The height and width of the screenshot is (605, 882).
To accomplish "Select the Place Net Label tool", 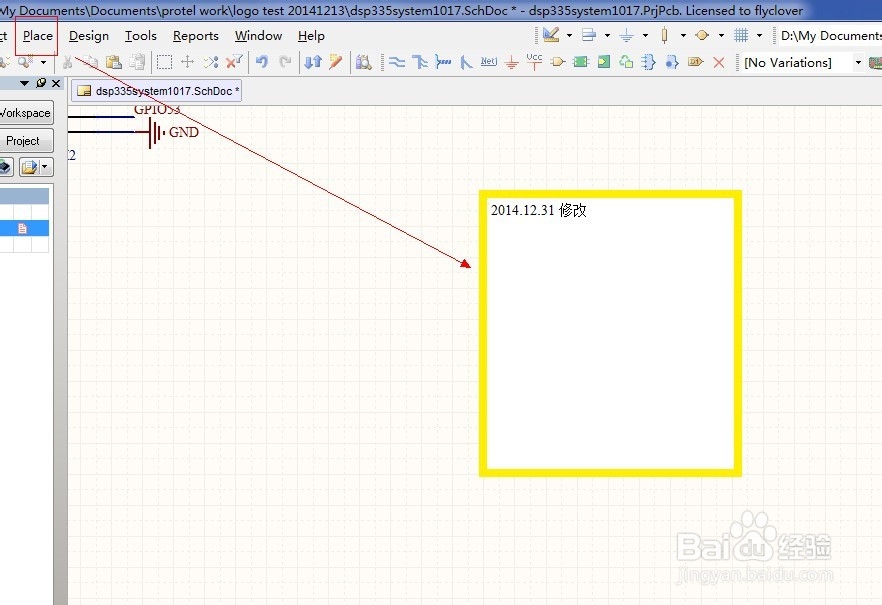I will [489, 61].
